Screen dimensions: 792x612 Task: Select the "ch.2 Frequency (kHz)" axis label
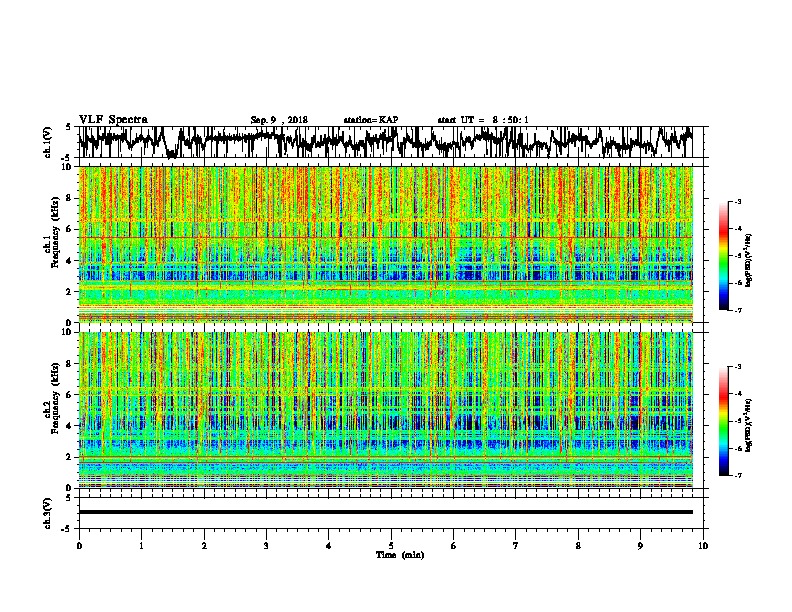(x=53, y=398)
